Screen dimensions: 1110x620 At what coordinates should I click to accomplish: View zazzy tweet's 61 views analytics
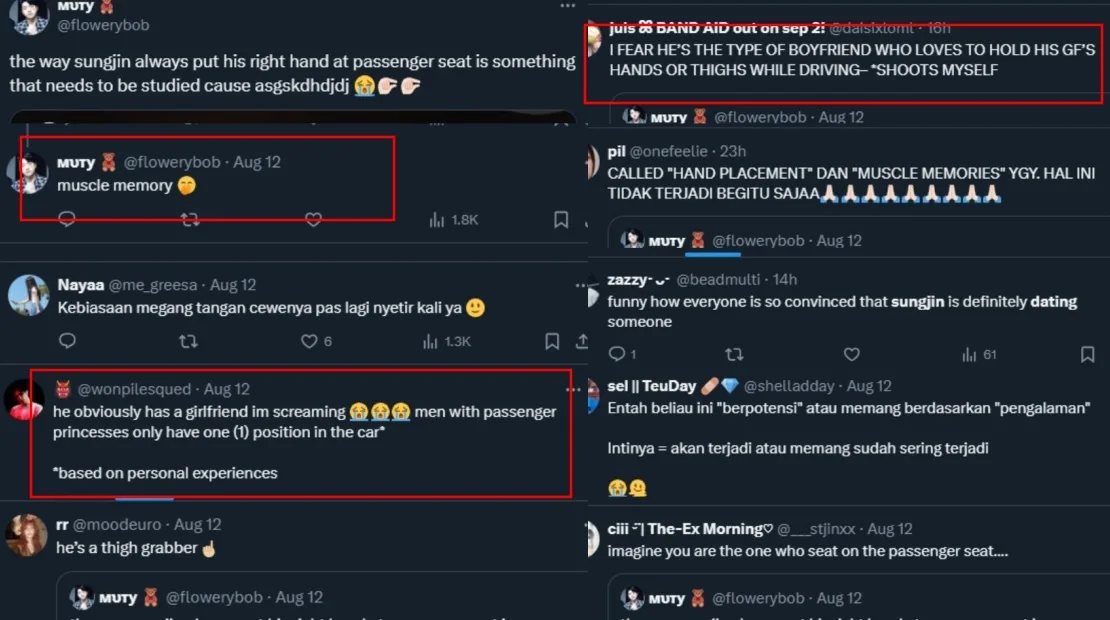(979, 354)
